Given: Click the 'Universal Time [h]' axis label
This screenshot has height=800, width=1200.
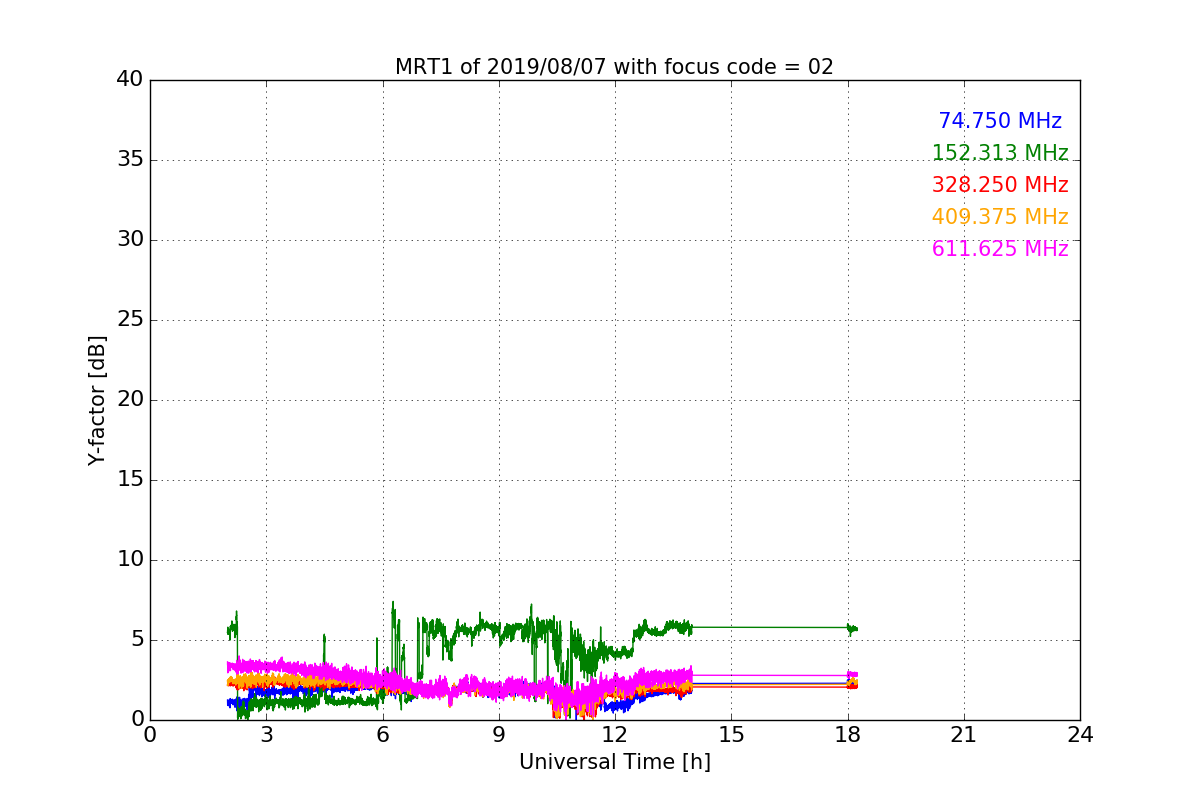Looking at the screenshot, I should tap(614, 762).
